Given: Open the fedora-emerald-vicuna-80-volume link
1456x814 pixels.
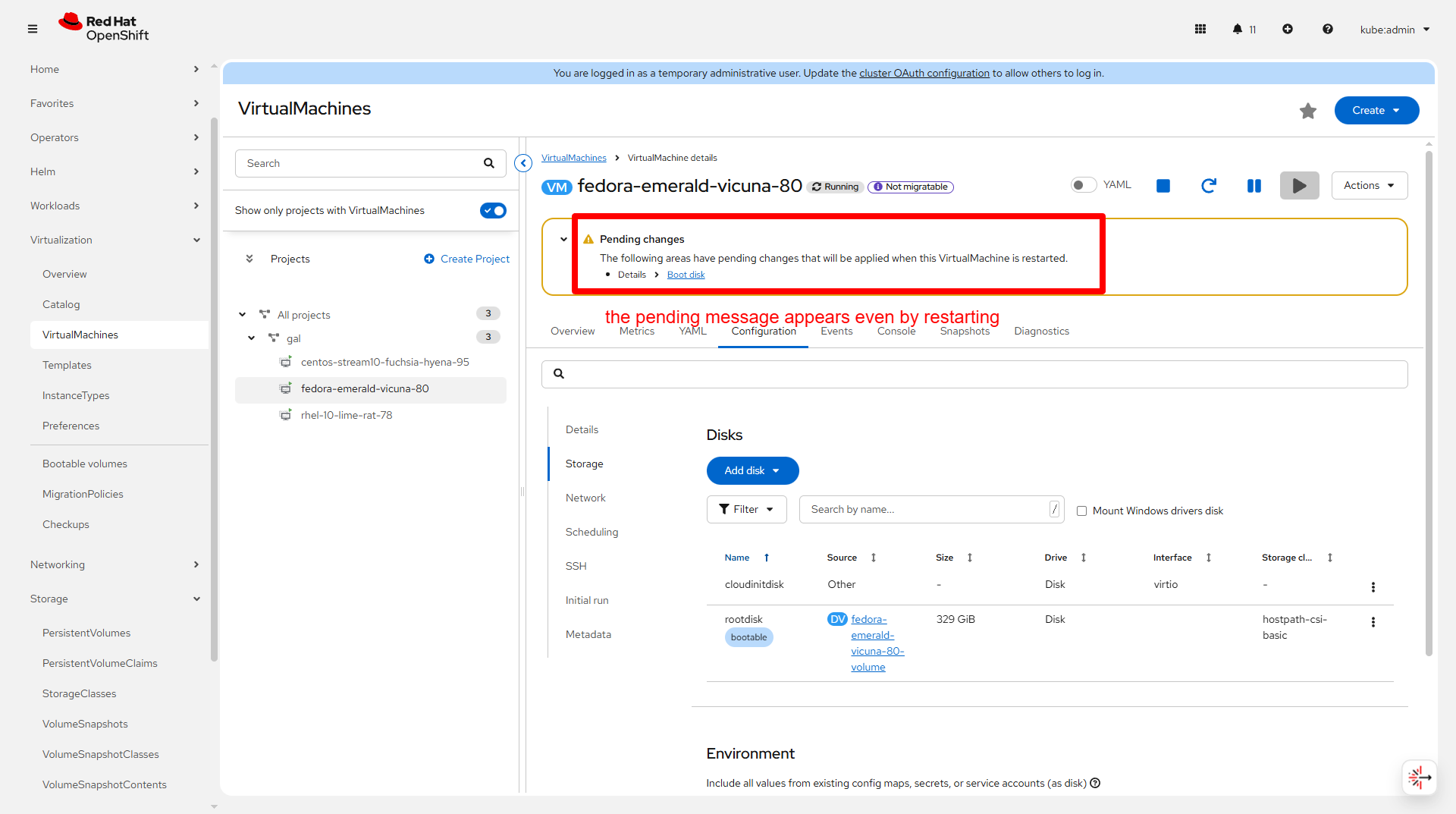Looking at the screenshot, I should pos(877,643).
